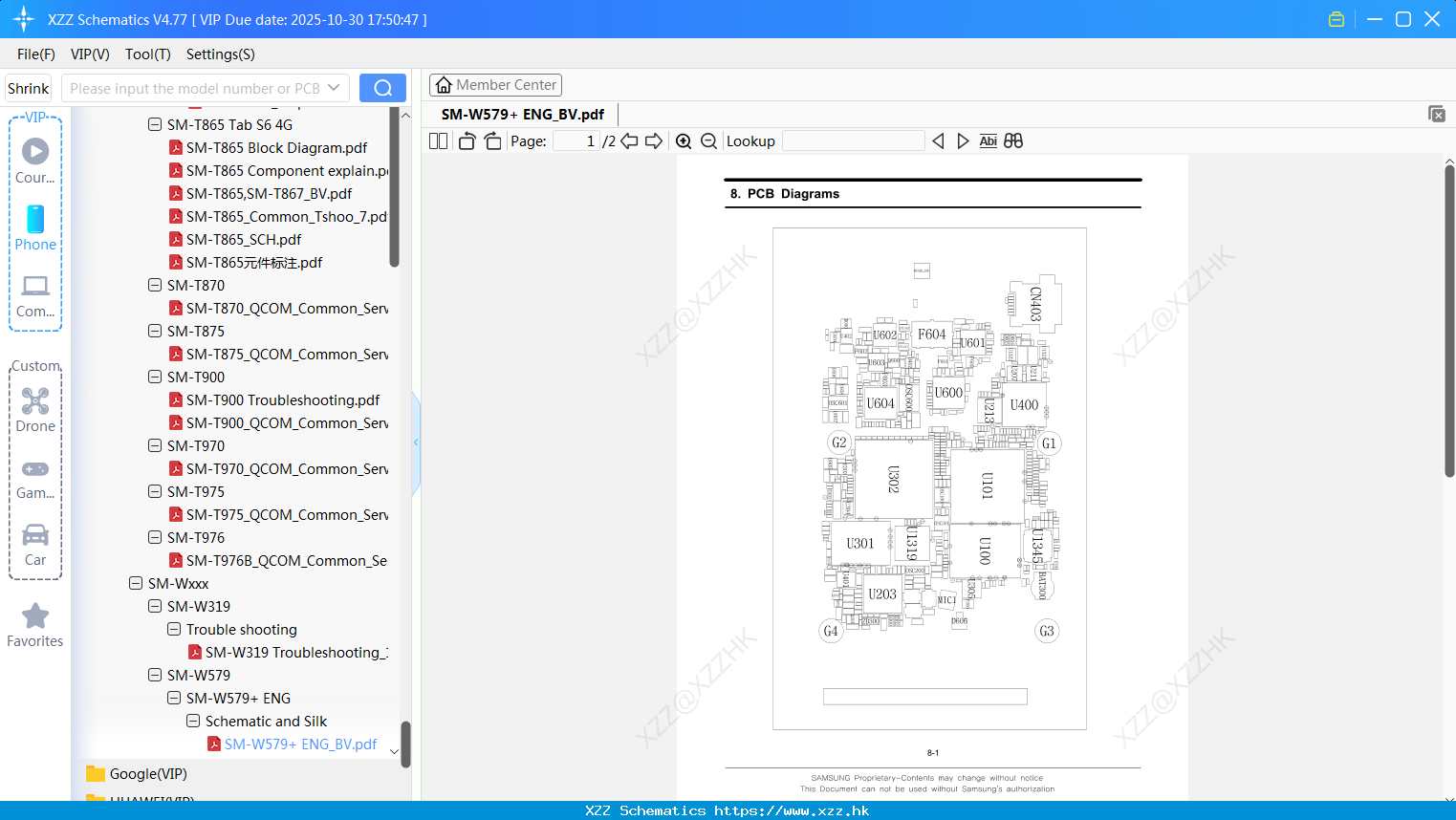Collapse the SM-T870 tree node
This screenshot has width=1456, height=820.
click(x=155, y=285)
